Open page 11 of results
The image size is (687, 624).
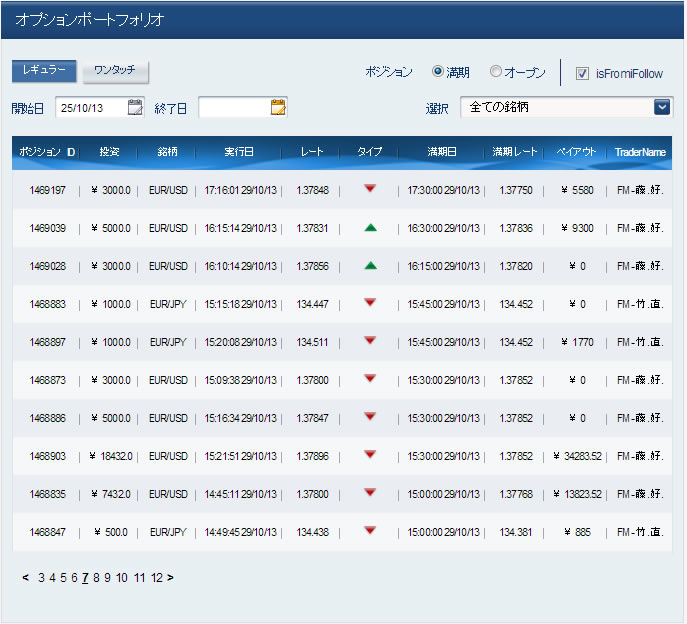tap(139, 578)
